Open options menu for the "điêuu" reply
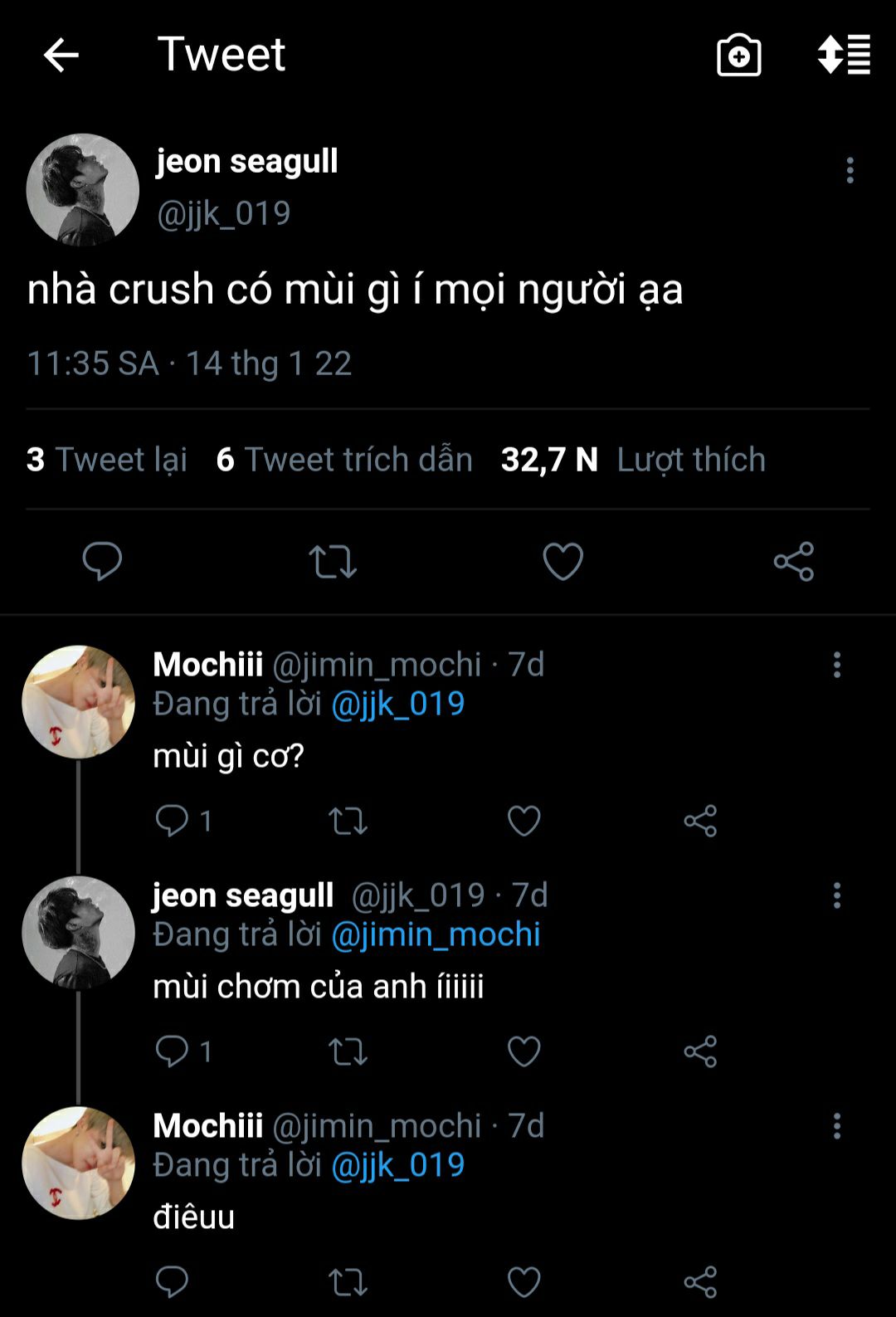This screenshot has width=896, height=1317. pyautogui.click(x=836, y=1126)
